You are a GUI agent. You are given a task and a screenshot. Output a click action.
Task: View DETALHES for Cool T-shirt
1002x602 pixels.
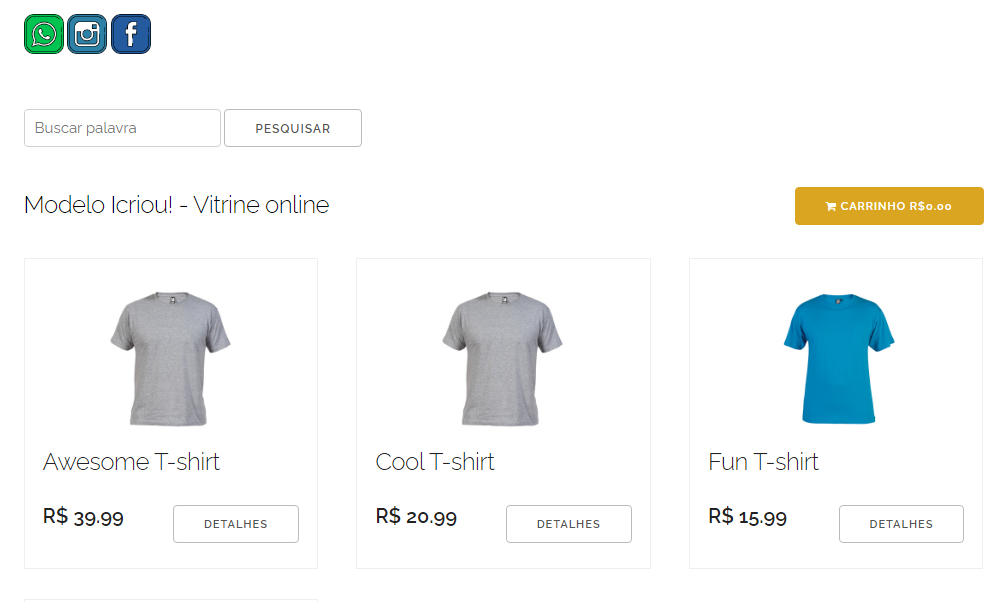pyautogui.click(x=568, y=524)
